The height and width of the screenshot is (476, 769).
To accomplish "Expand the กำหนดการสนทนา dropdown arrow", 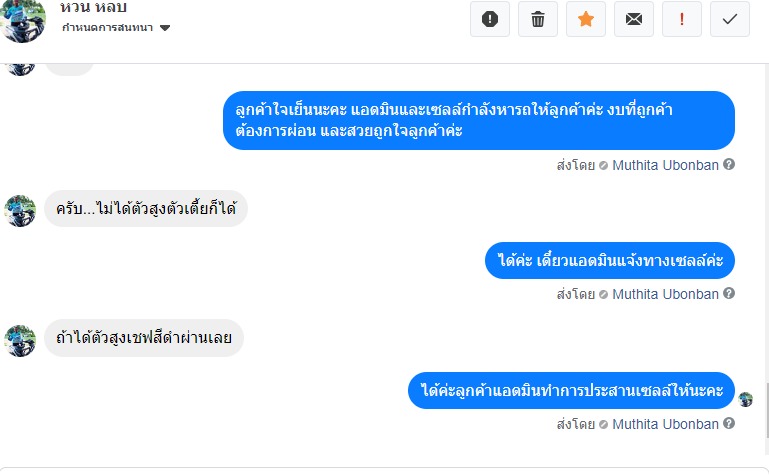I will pos(165,28).
